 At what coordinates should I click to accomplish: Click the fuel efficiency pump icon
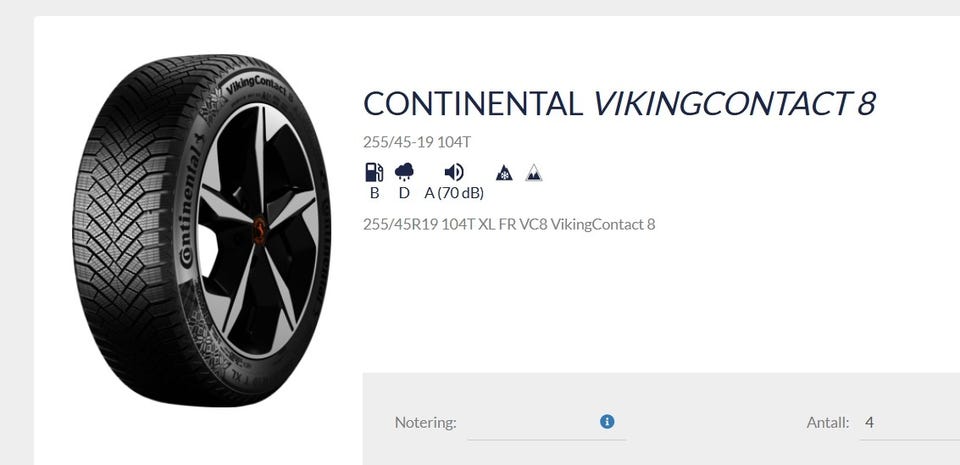click(x=374, y=173)
